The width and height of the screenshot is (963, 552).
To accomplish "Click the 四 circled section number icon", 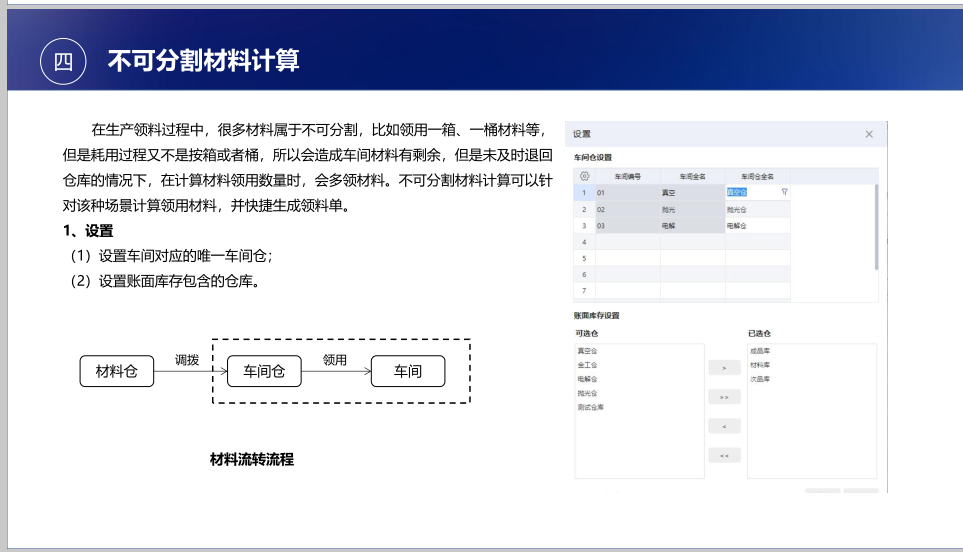I will (63, 61).
